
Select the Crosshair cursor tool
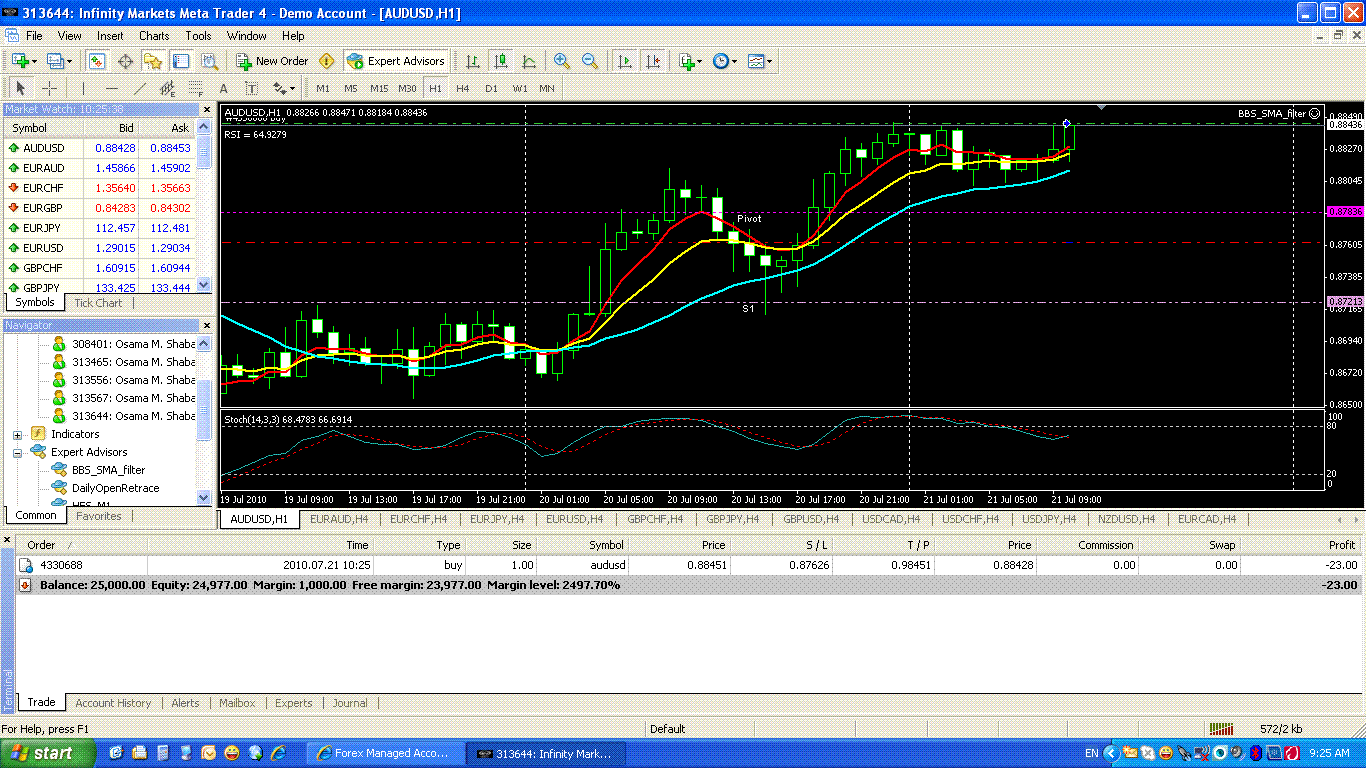pyautogui.click(x=49, y=88)
